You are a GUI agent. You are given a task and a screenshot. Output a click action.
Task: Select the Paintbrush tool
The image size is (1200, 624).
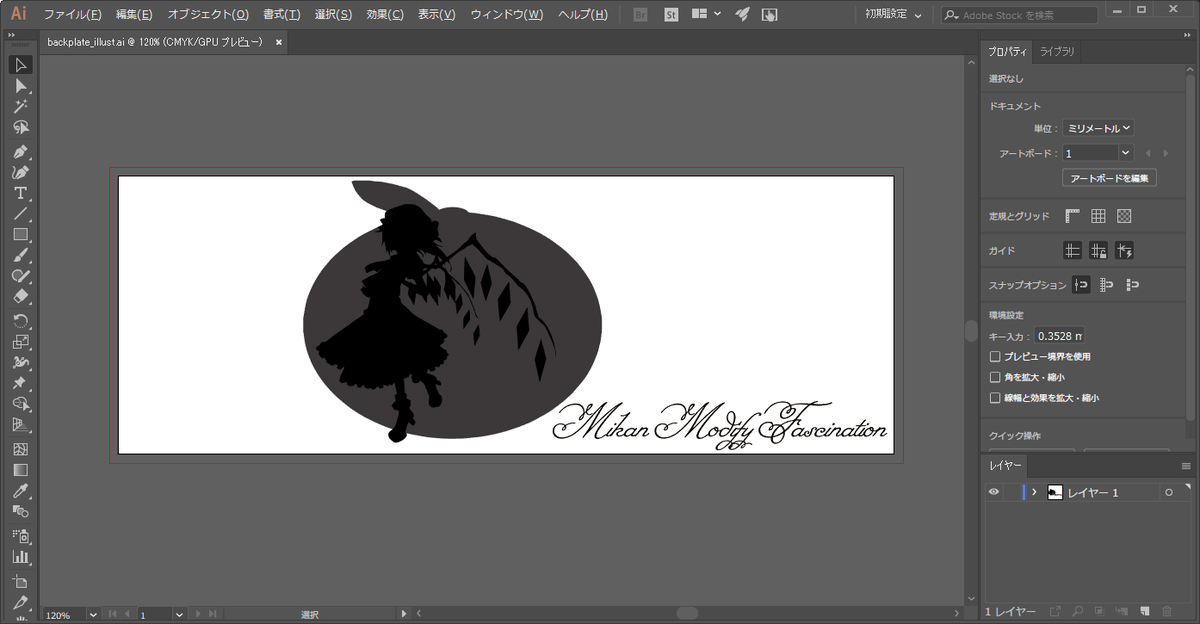click(20, 255)
